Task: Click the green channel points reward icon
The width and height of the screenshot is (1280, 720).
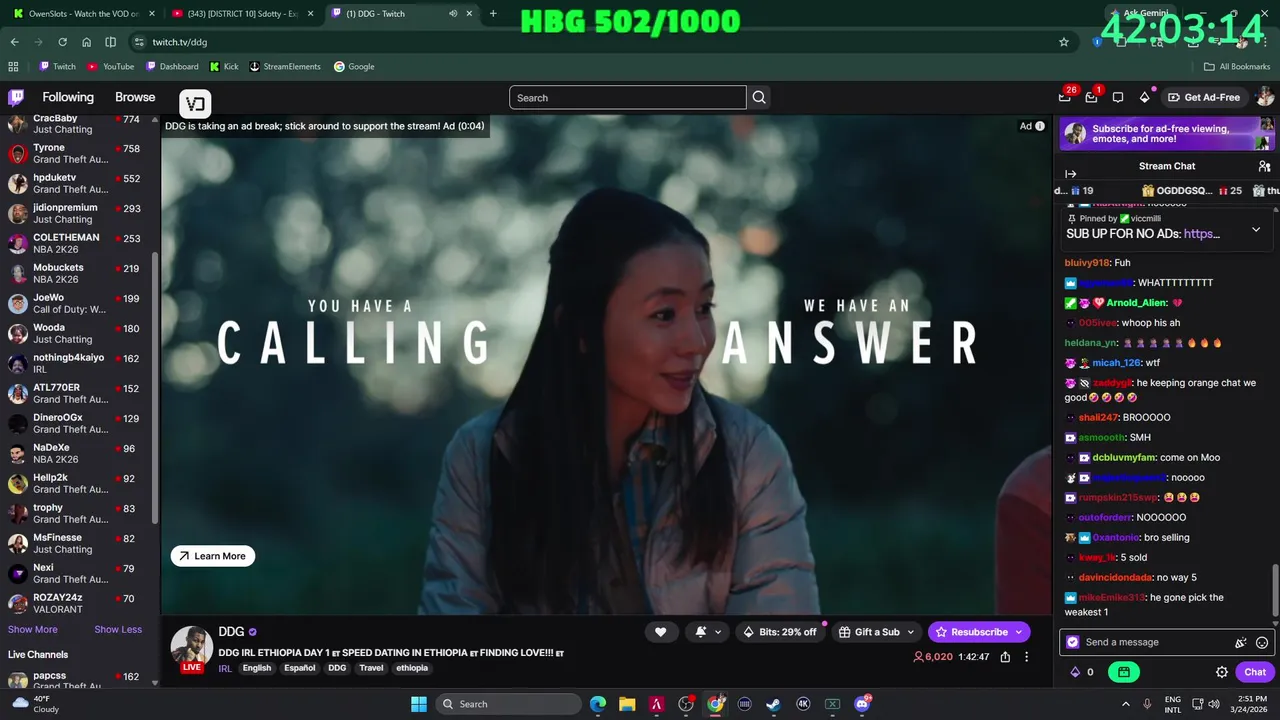Action: 1124,672
